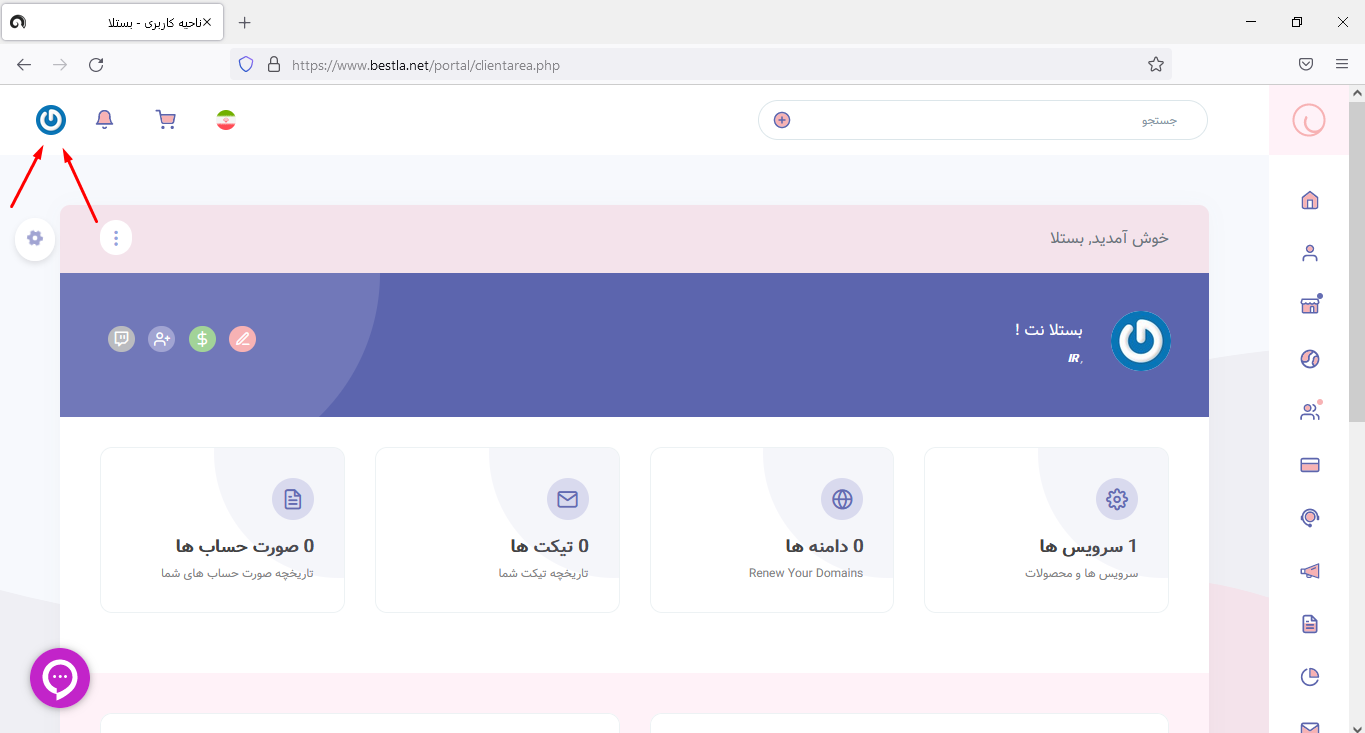Screen dimensions: 1365x733
Task: Click the plus icon in search box
Action: [782, 120]
